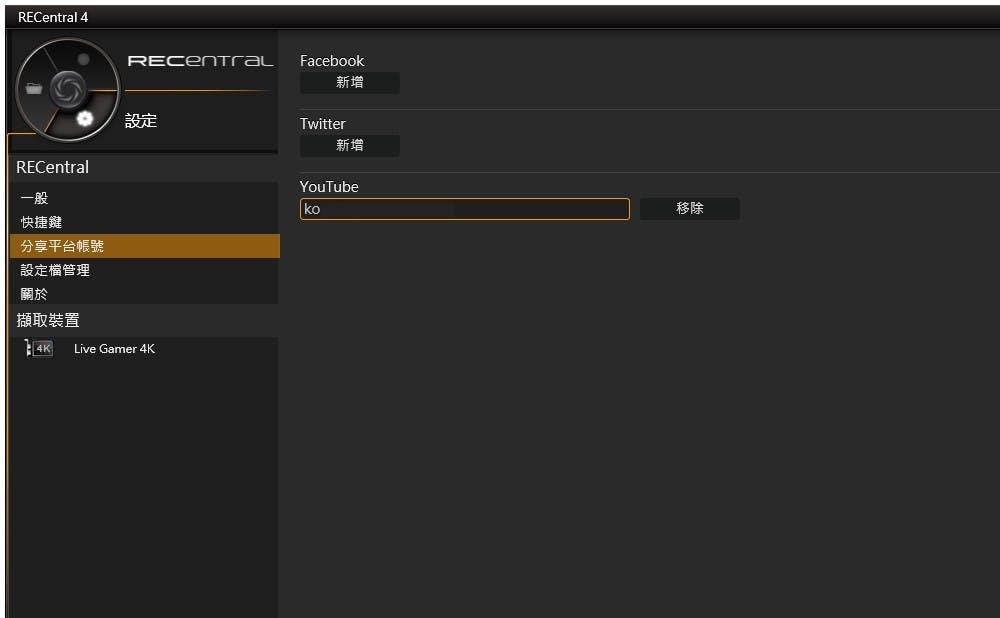Click the RECentral 4 window title bar
This screenshot has width=1000, height=618.
(x=500, y=17)
